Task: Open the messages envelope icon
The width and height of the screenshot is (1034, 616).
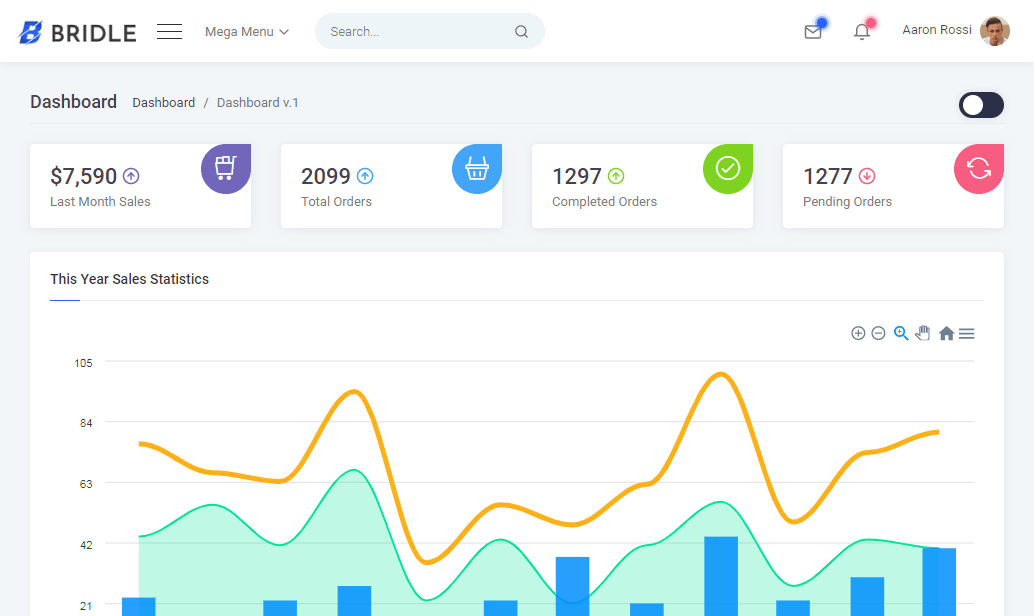Action: coord(813,31)
